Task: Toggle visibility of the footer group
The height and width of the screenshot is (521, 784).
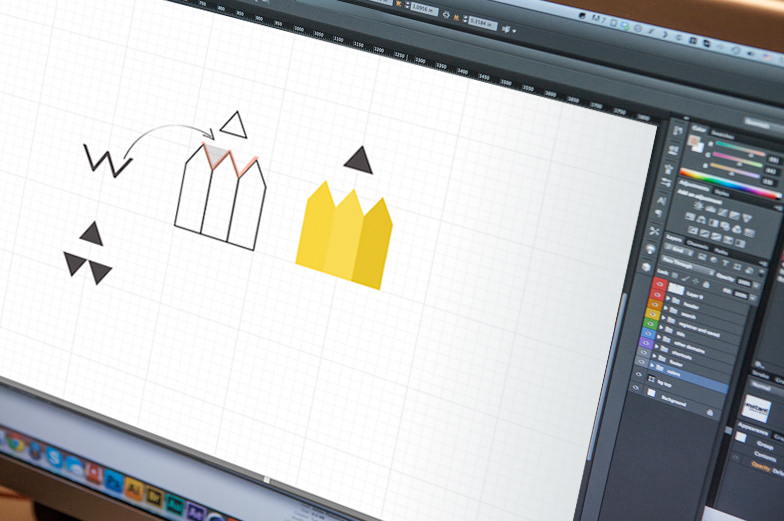Action: (x=644, y=352)
